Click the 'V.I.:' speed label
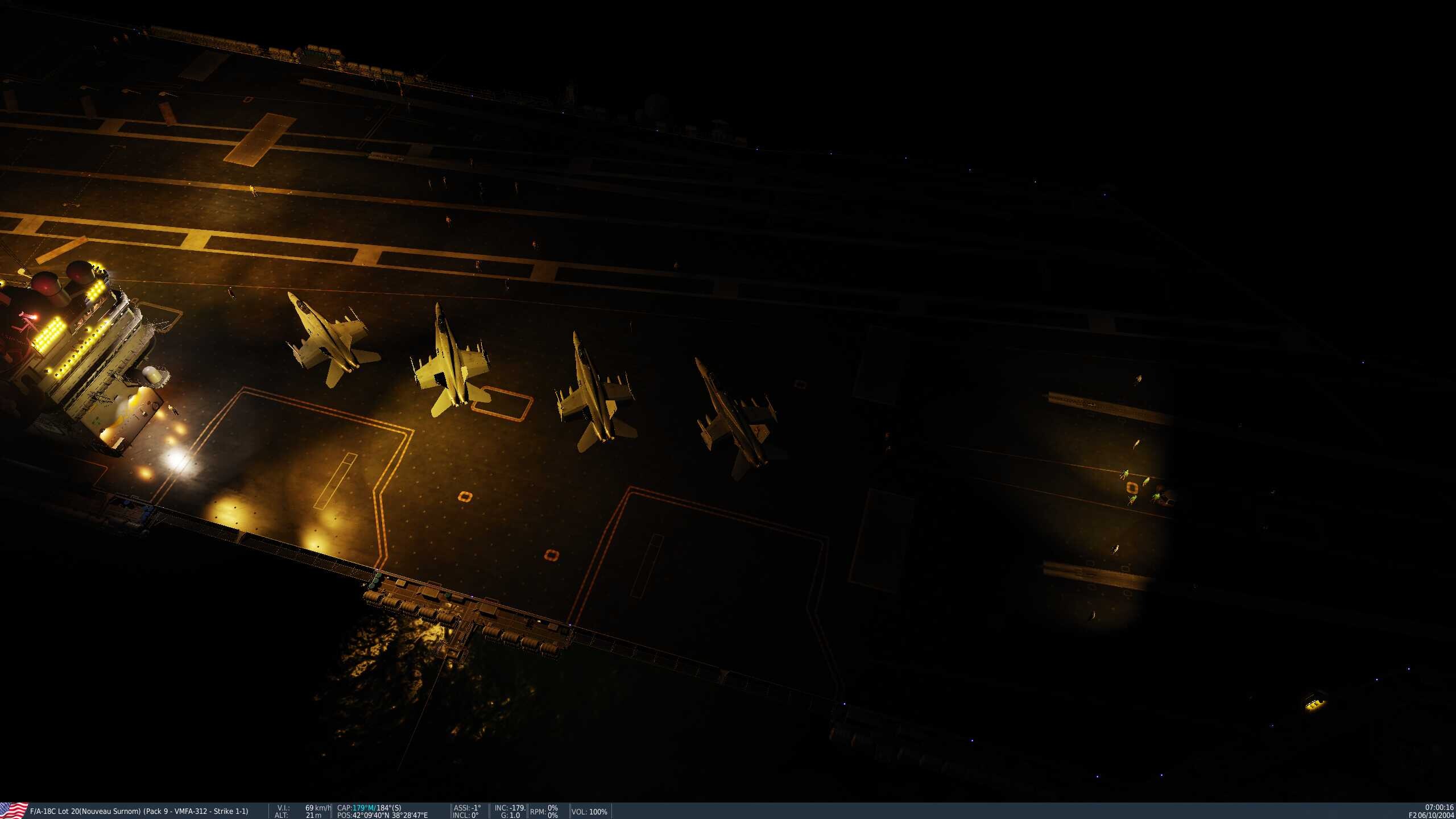 click(283, 808)
